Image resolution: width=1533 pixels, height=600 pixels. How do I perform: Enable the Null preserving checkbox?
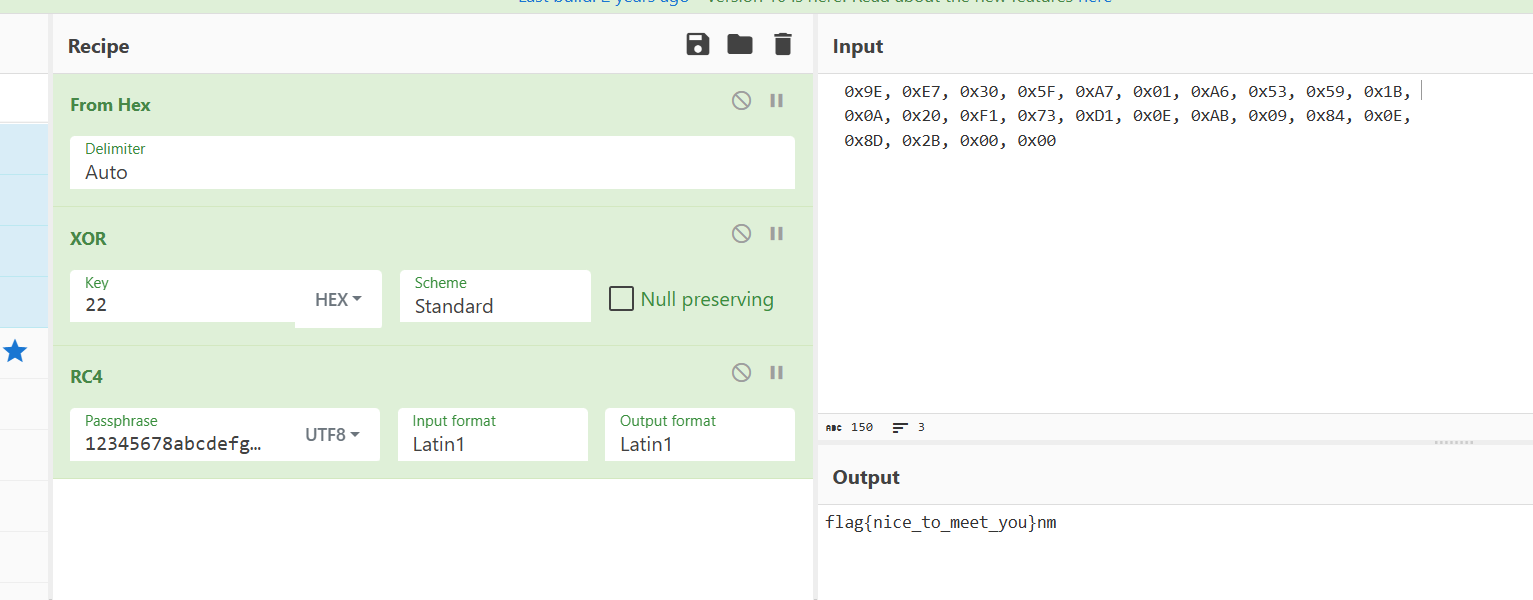pos(622,299)
